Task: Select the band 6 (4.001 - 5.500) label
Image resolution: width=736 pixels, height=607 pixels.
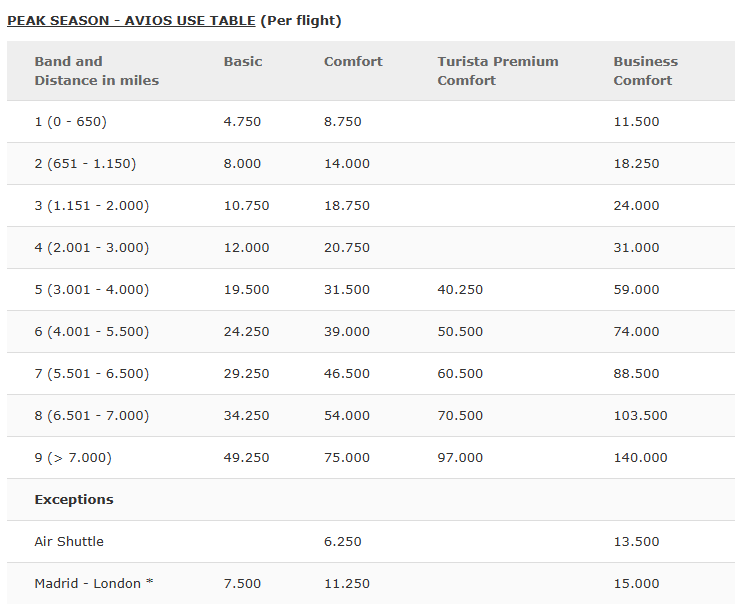Action: point(91,332)
